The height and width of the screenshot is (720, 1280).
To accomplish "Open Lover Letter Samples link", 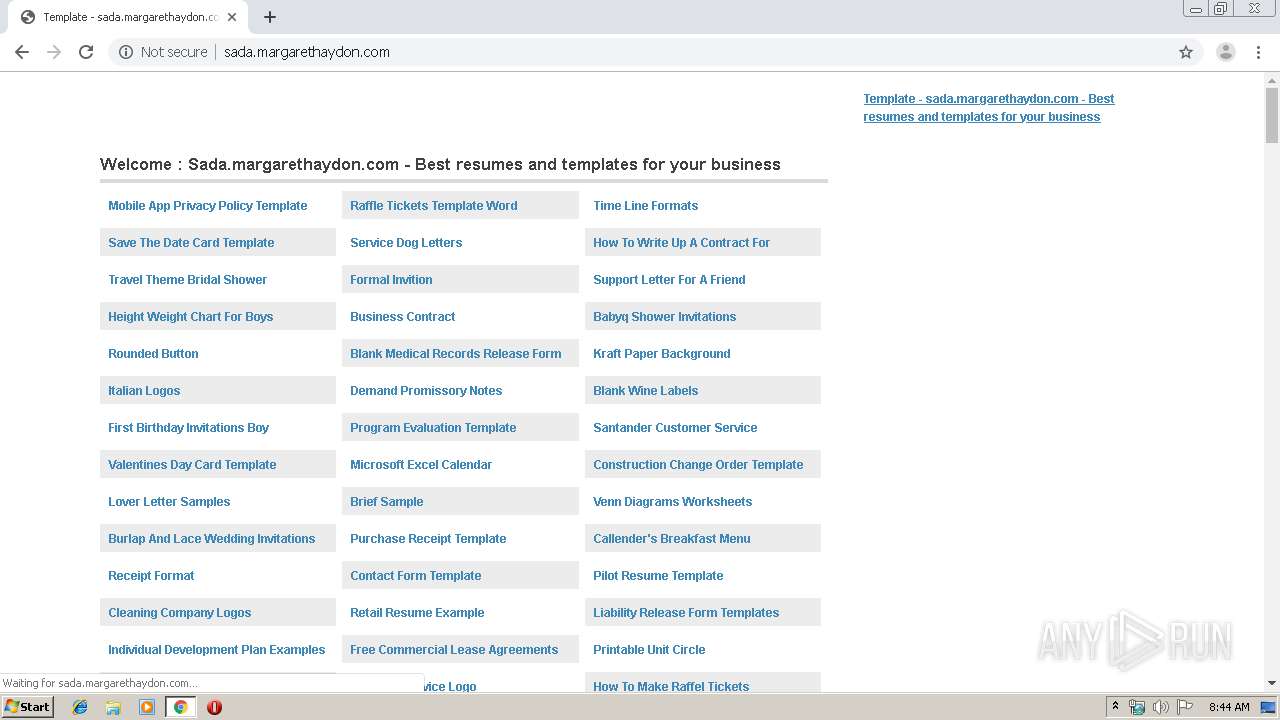I will (x=169, y=501).
